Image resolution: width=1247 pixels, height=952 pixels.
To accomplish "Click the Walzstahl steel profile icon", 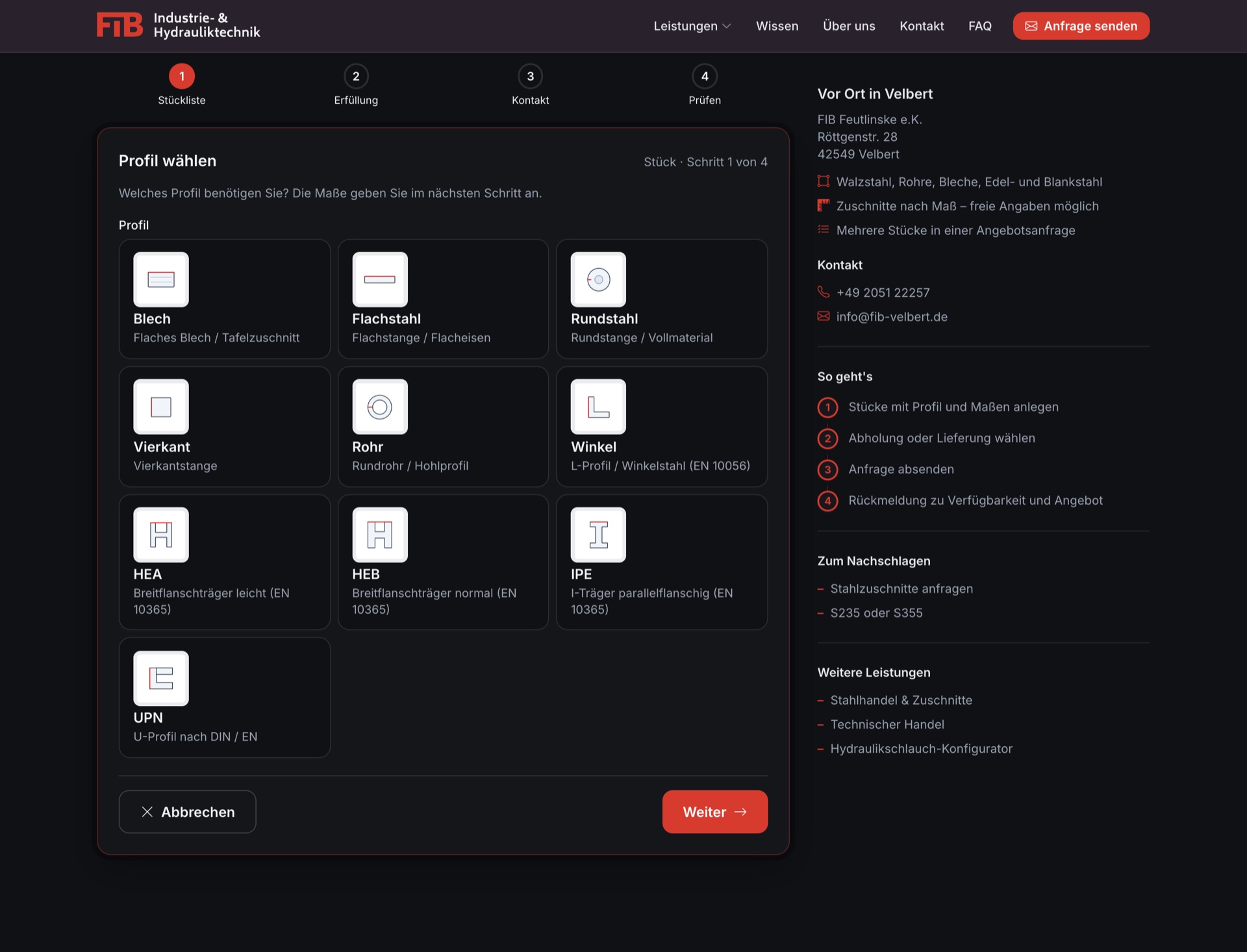I will [x=824, y=181].
